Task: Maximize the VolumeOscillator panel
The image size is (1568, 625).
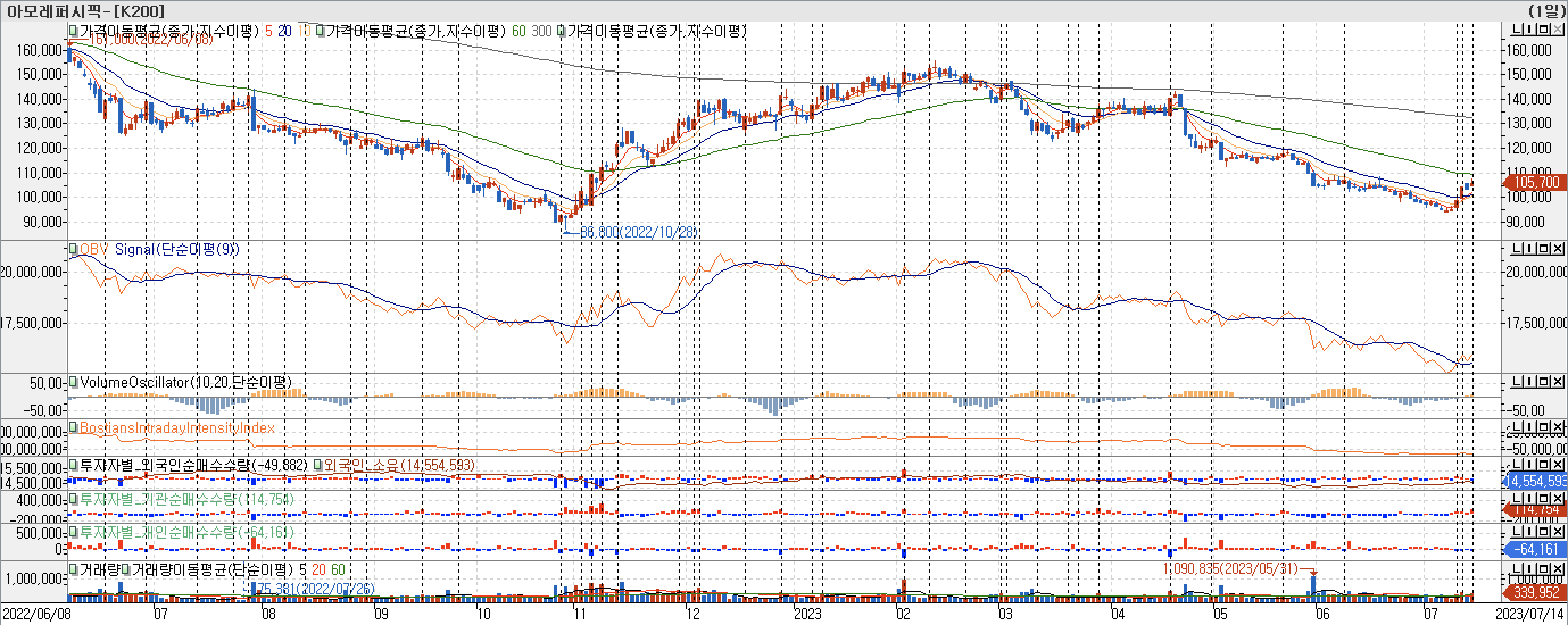Action: coord(1544,382)
